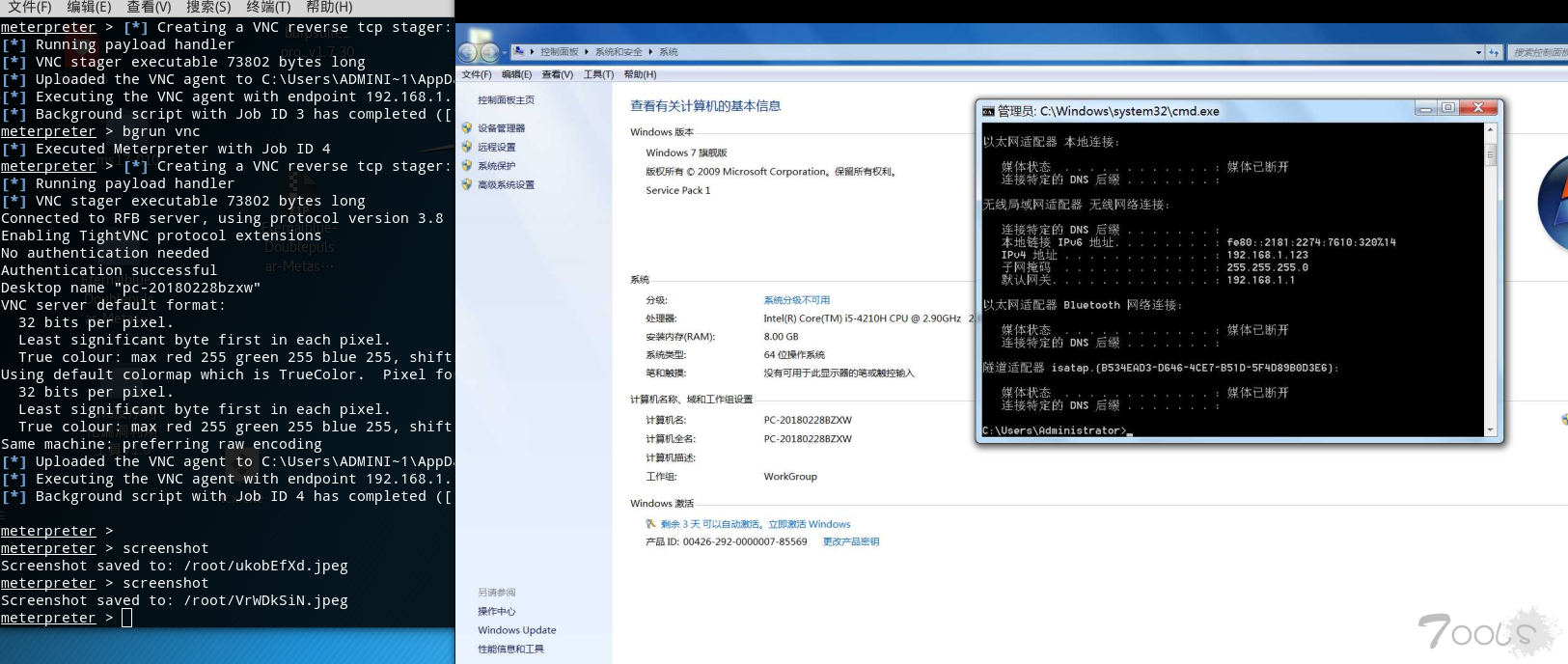Minimize the cmd.exe window
This screenshot has width=1568, height=664.
pos(1426,108)
